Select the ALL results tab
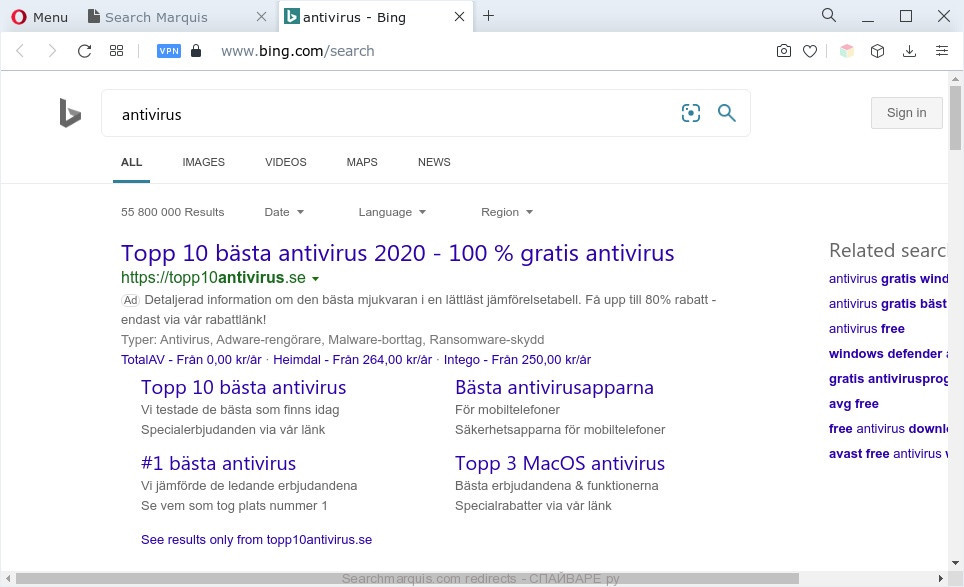 pyautogui.click(x=132, y=162)
